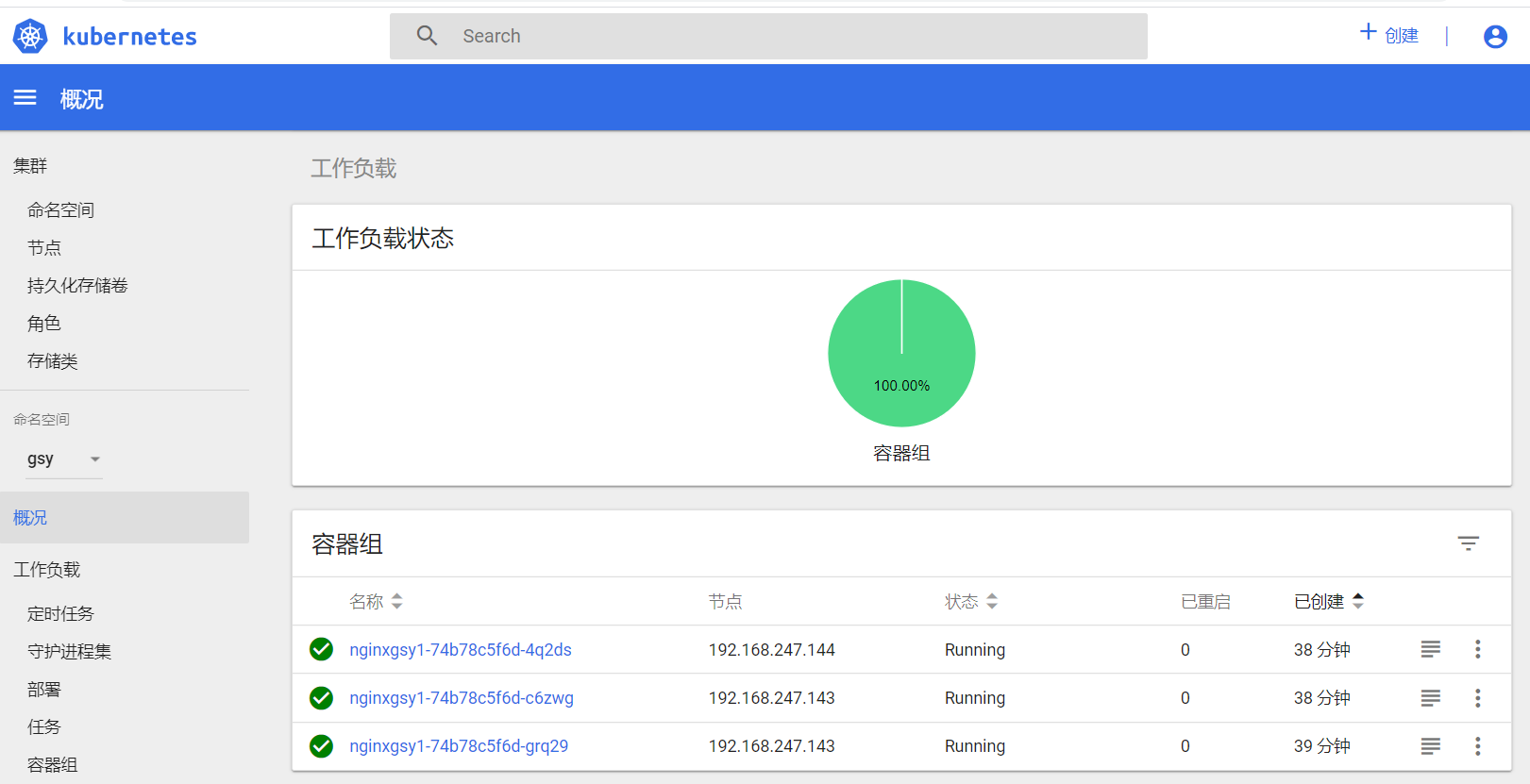Image resolution: width=1530 pixels, height=784 pixels.
Task: Open 节点 in the sidebar
Action: click(44, 248)
